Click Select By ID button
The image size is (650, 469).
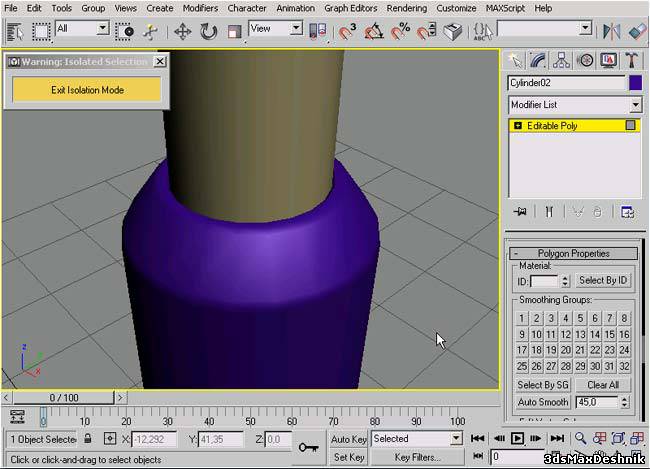pyautogui.click(x=603, y=281)
